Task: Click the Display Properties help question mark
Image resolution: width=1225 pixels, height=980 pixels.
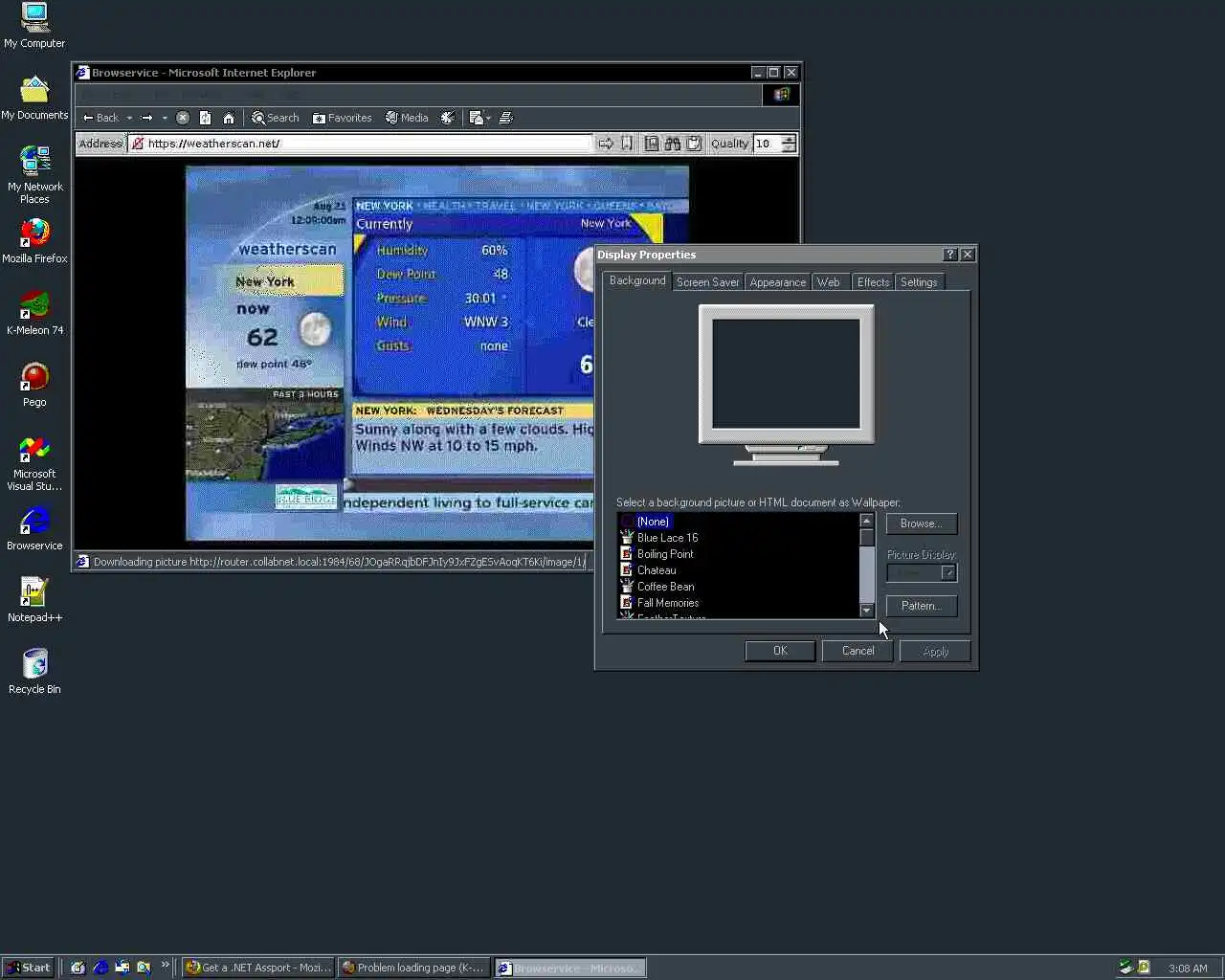Action: pos(949,255)
